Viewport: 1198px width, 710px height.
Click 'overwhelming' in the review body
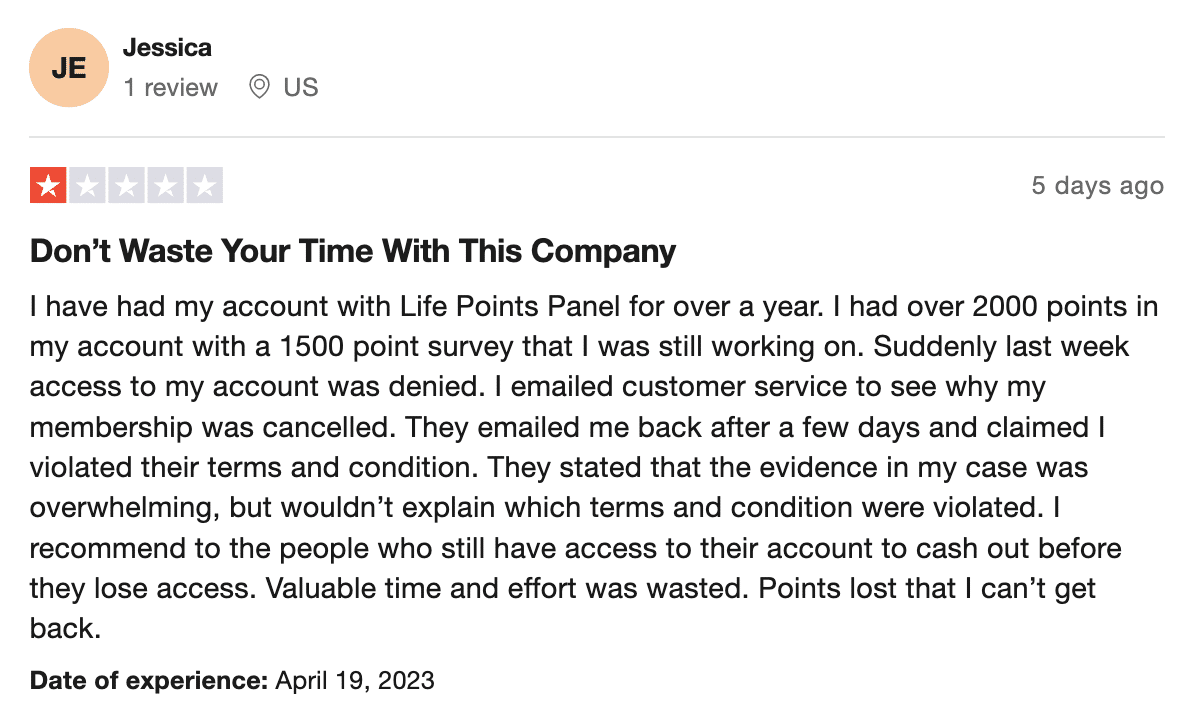coord(125,507)
